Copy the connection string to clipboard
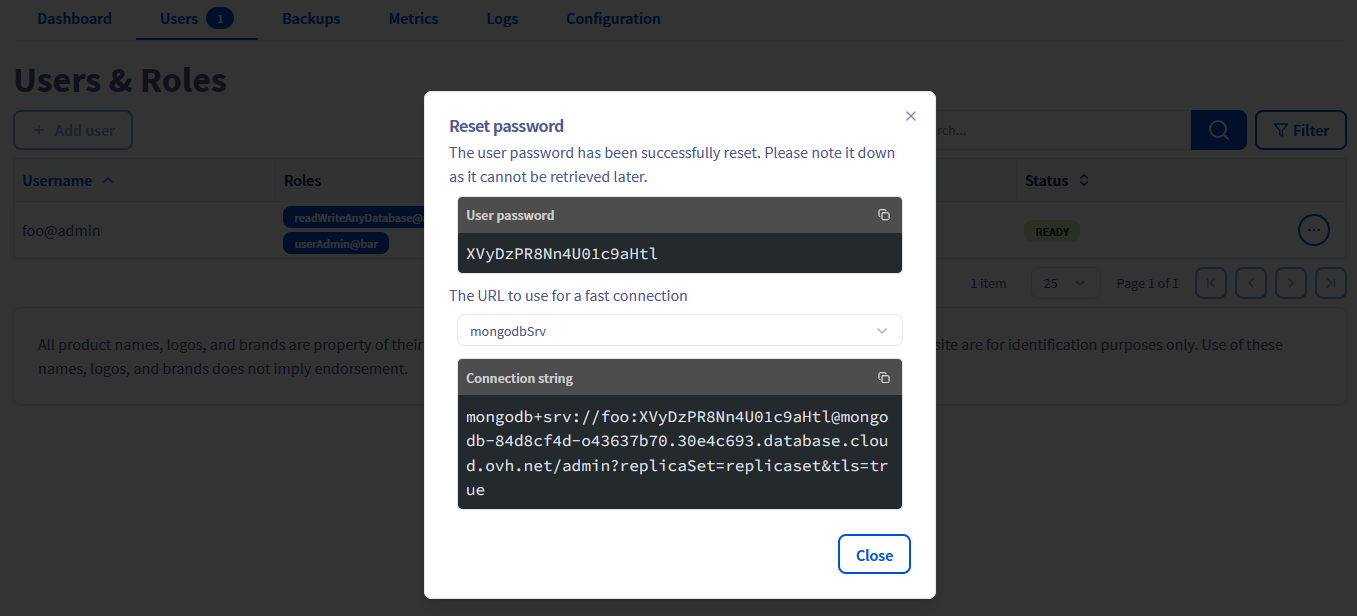The width and height of the screenshot is (1357, 616). pos(884,378)
